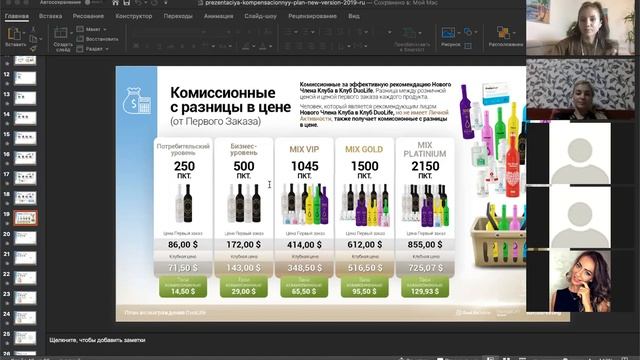The width and height of the screenshot is (640, 360).
Task: Click the bottom participant photo with dark-haired woman
Action: point(580,281)
